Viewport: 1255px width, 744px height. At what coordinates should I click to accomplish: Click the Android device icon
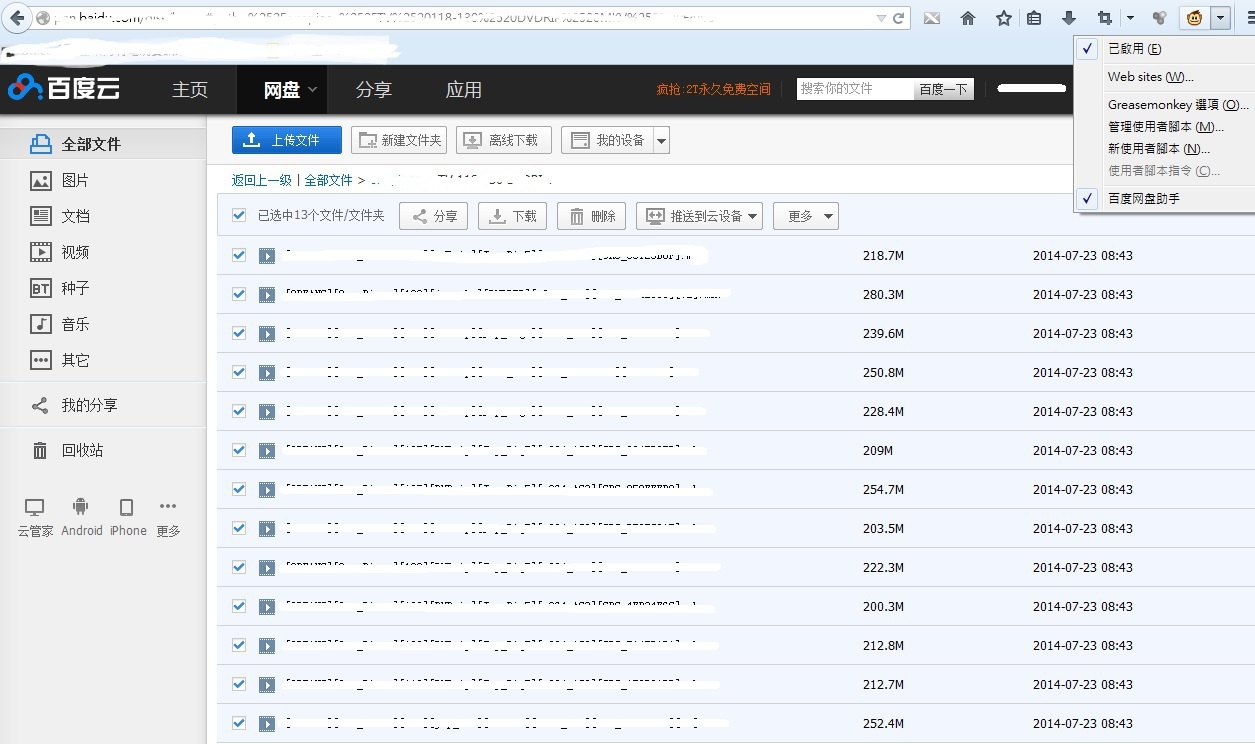81,508
